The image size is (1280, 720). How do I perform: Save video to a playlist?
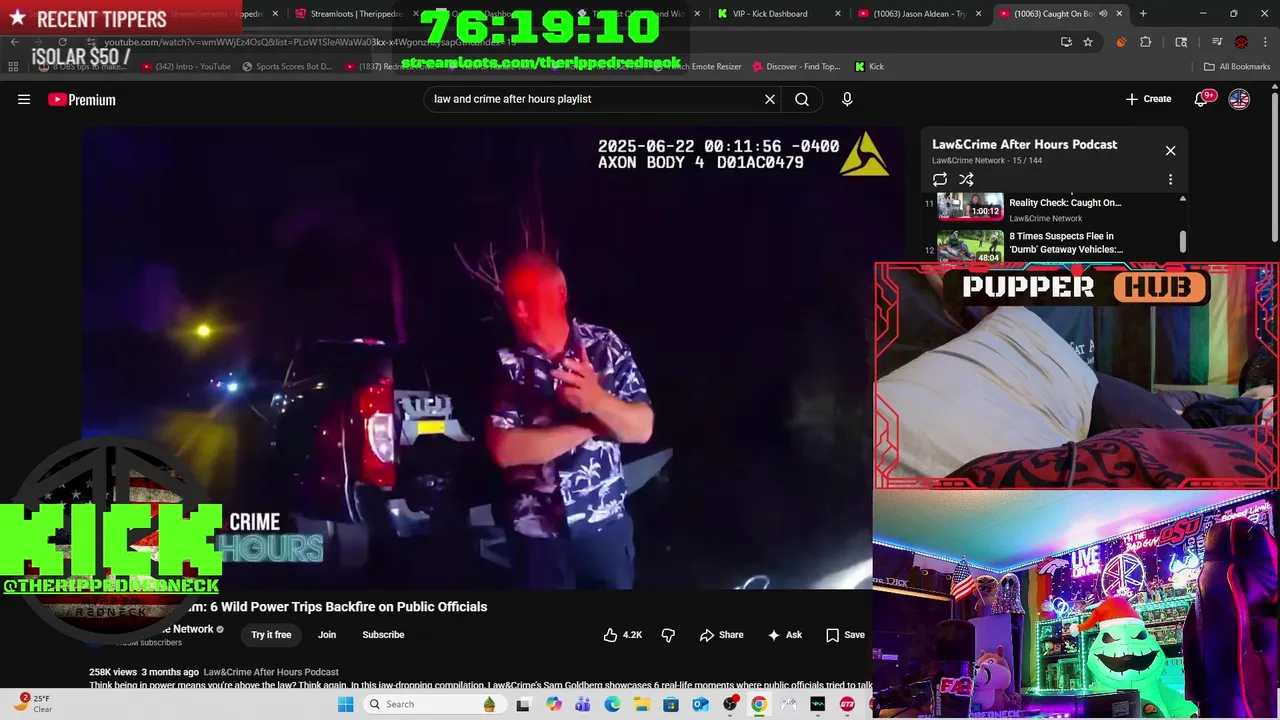845,635
